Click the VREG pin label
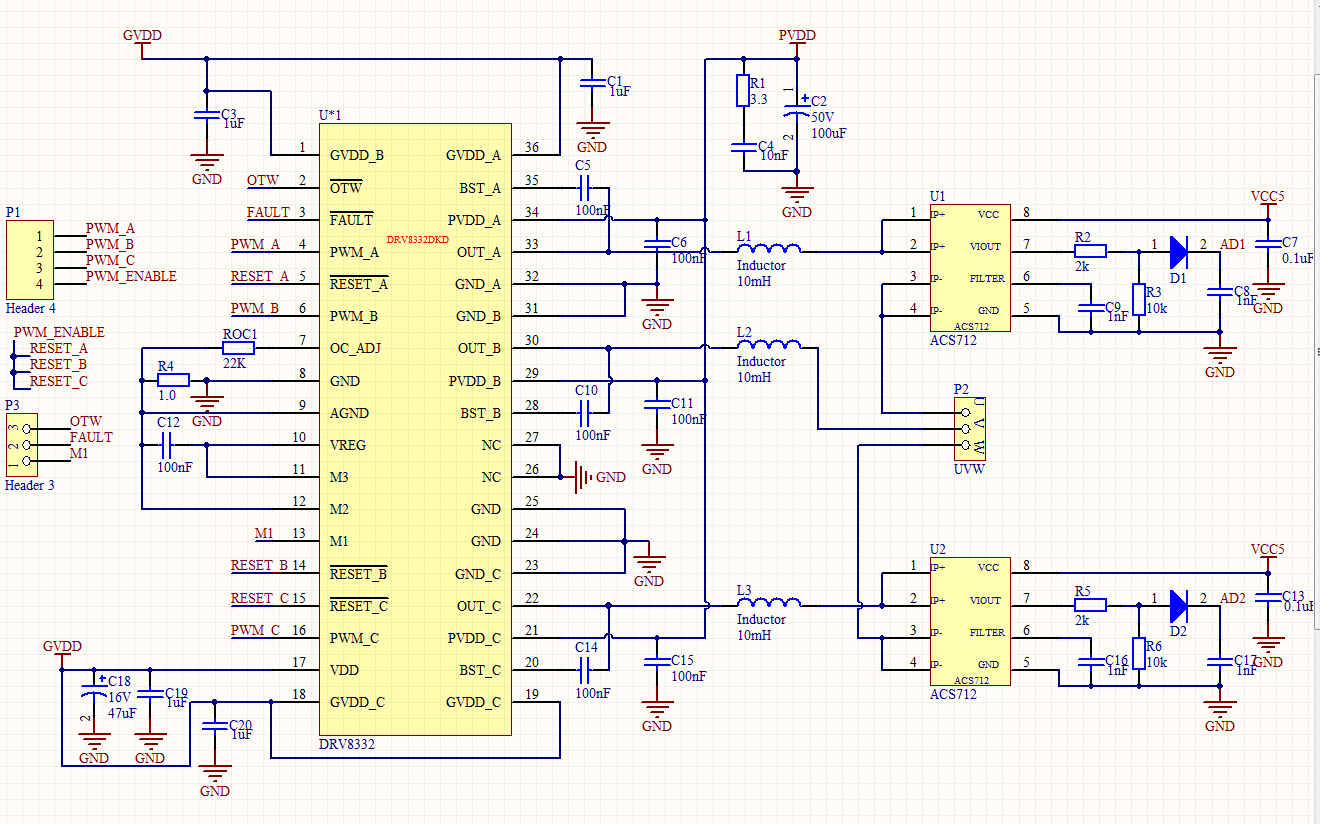Image resolution: width=1320 pixels, height=824 pixels. pos(348,445)
